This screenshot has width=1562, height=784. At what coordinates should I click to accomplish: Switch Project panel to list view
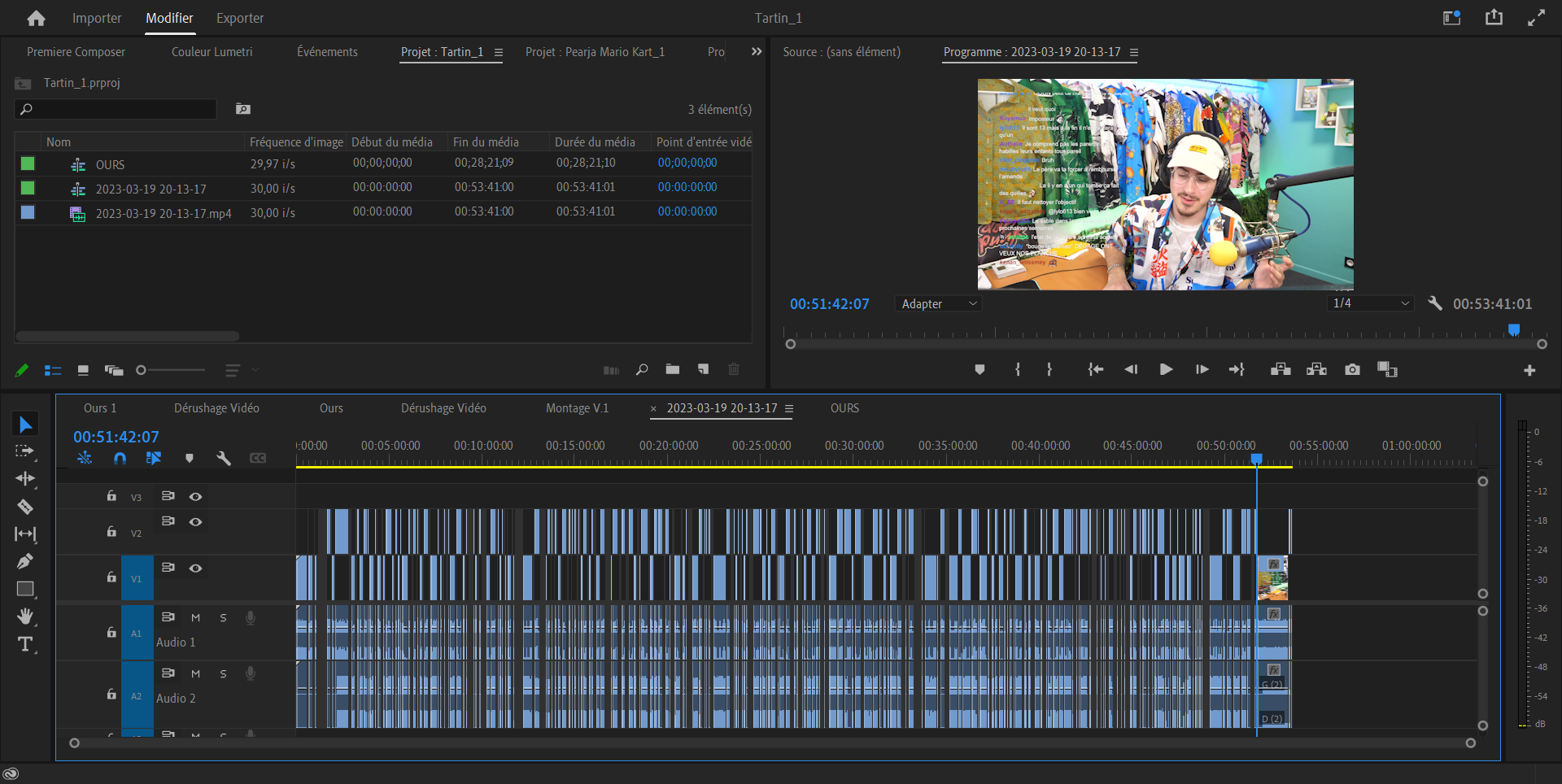(53, 370)
